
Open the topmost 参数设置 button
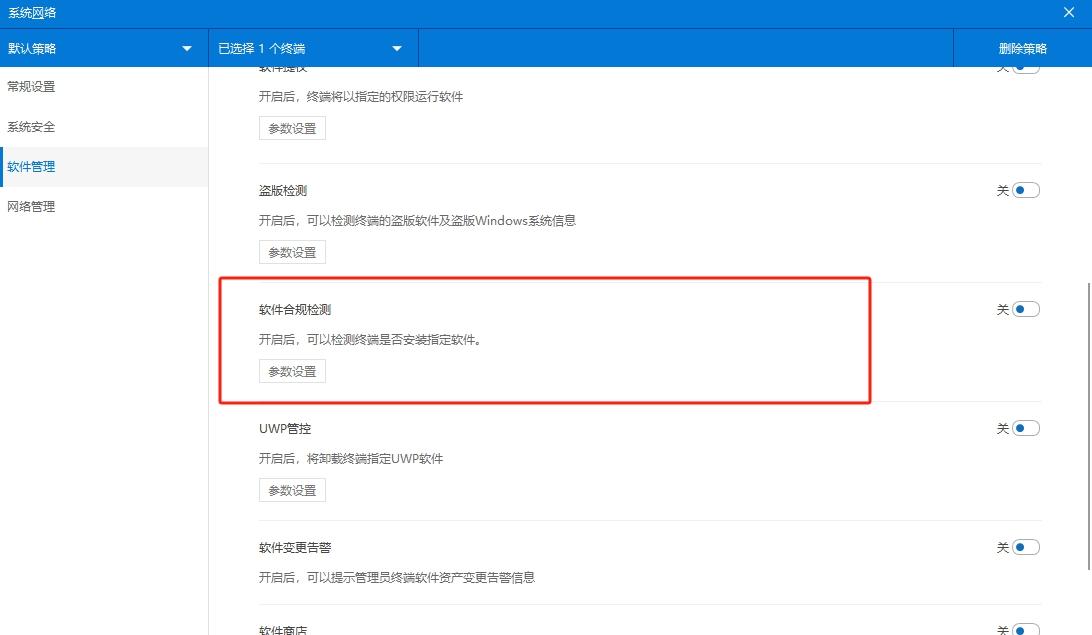(291, 127)
